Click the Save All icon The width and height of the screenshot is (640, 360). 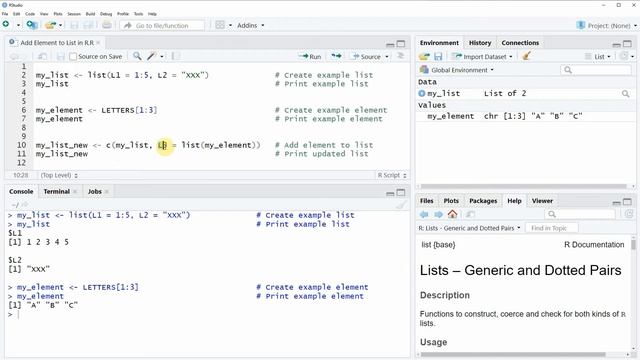coord(88,25)
